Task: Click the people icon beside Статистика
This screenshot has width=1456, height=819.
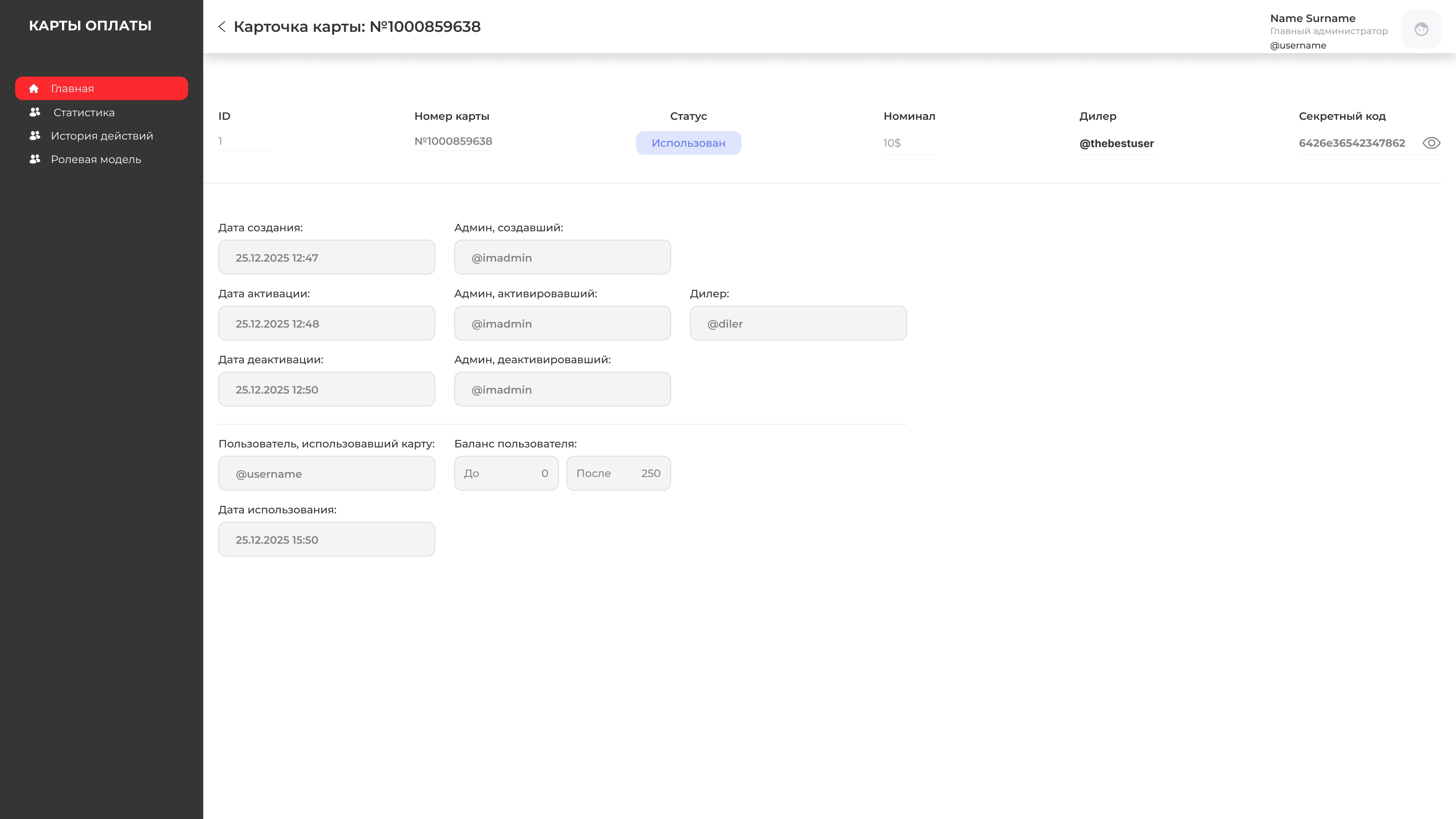Action: [x=35, y=112]
